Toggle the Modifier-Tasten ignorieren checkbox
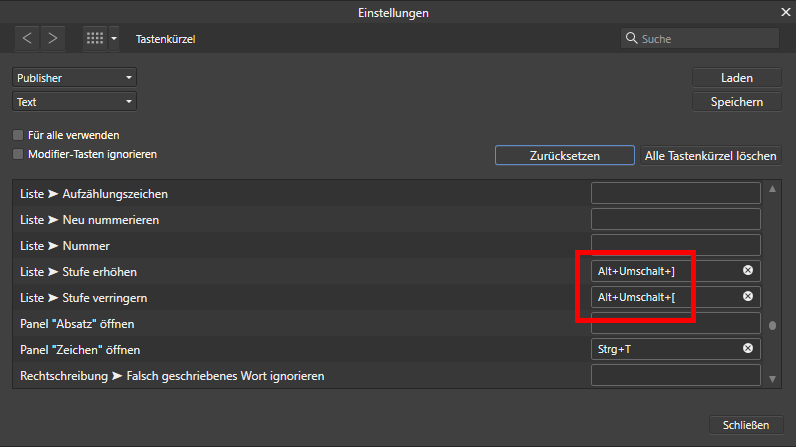 [18, 154]
